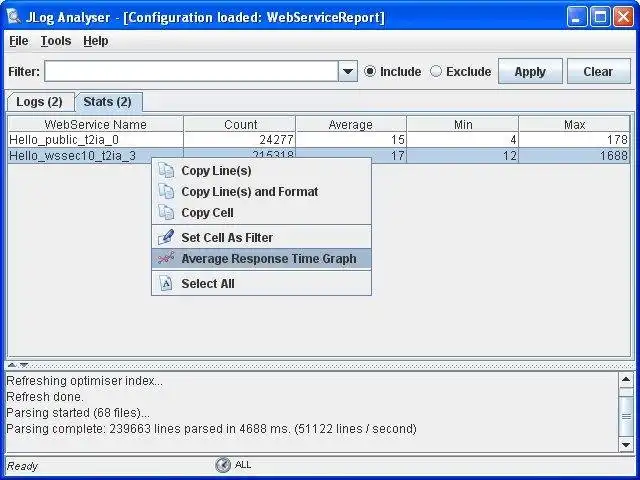Click the log console scrollbar up arrow
The width and height of the screenshot is (640, 480).
[626, 380]
